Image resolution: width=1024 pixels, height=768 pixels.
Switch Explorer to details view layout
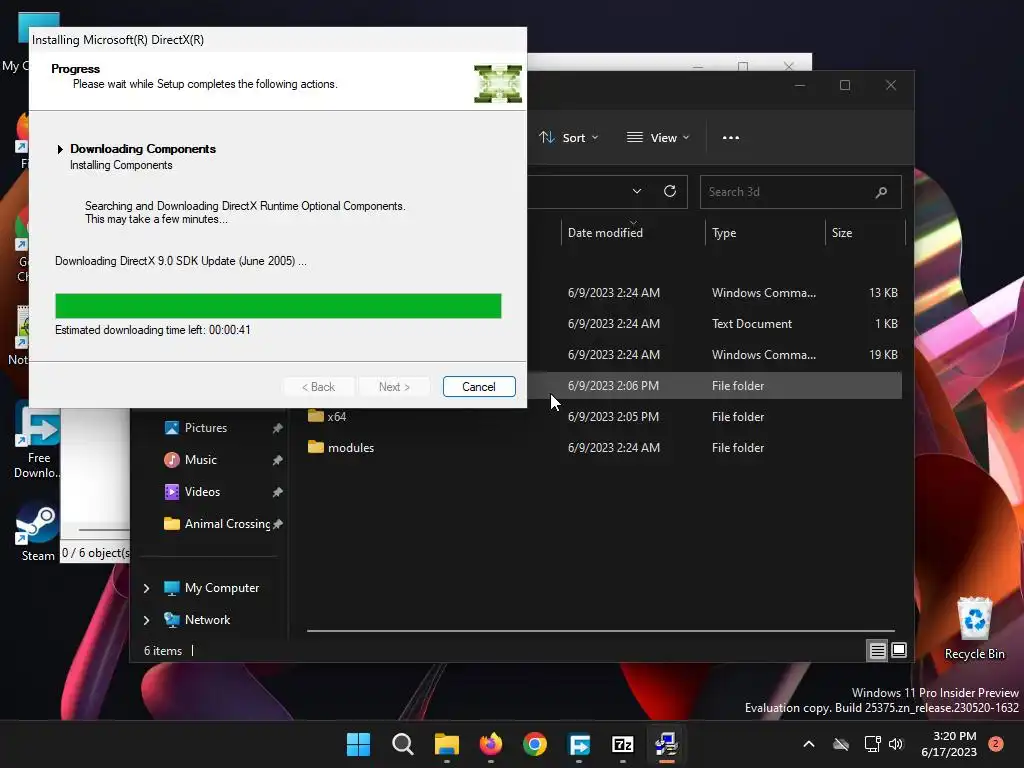(877, 650)
